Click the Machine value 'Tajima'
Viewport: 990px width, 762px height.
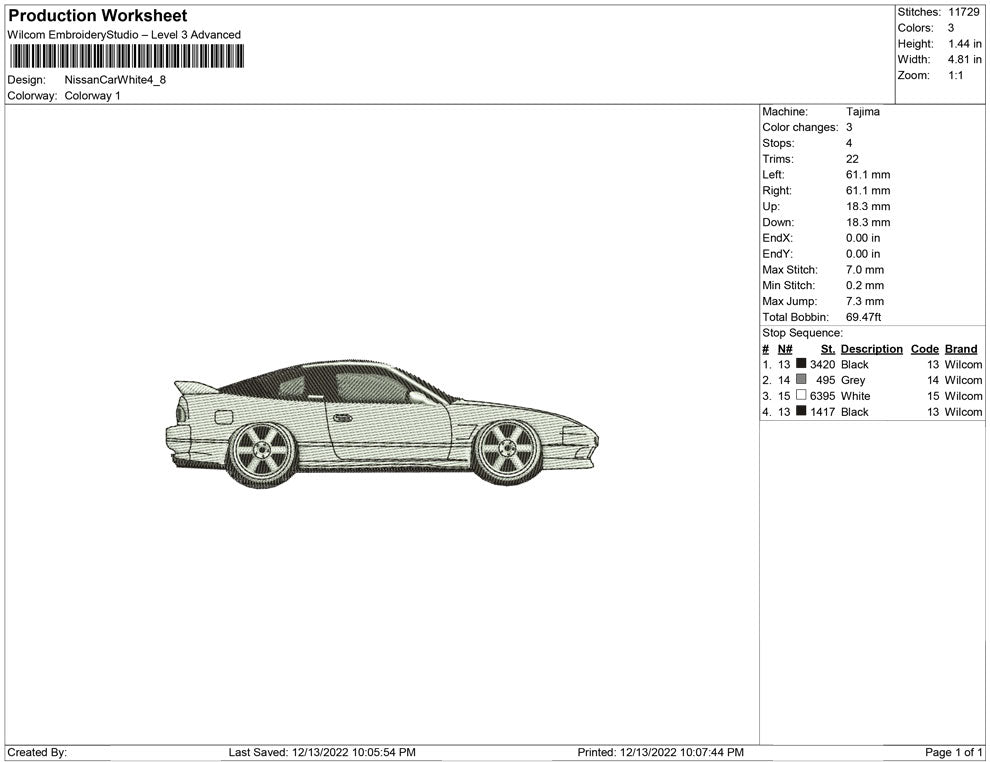pyautogui.click(x=862, y=112)
